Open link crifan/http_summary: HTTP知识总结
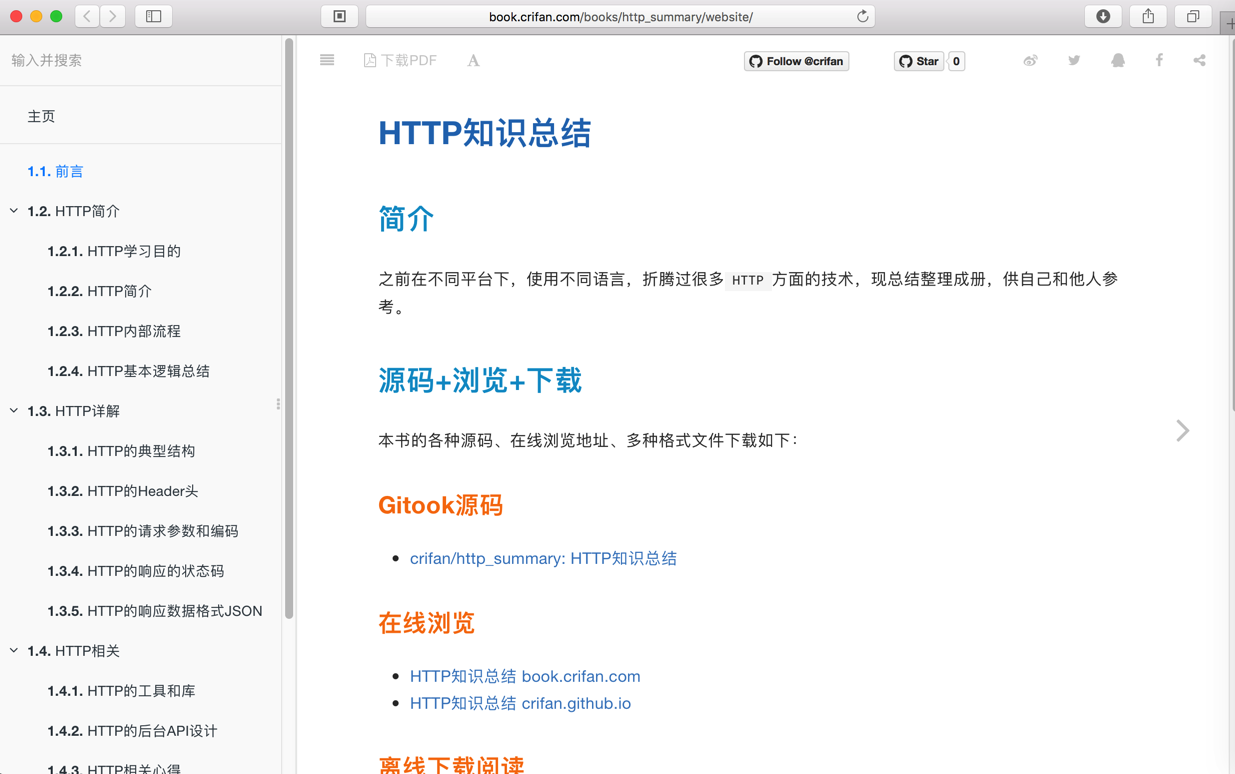 point(543,558)
